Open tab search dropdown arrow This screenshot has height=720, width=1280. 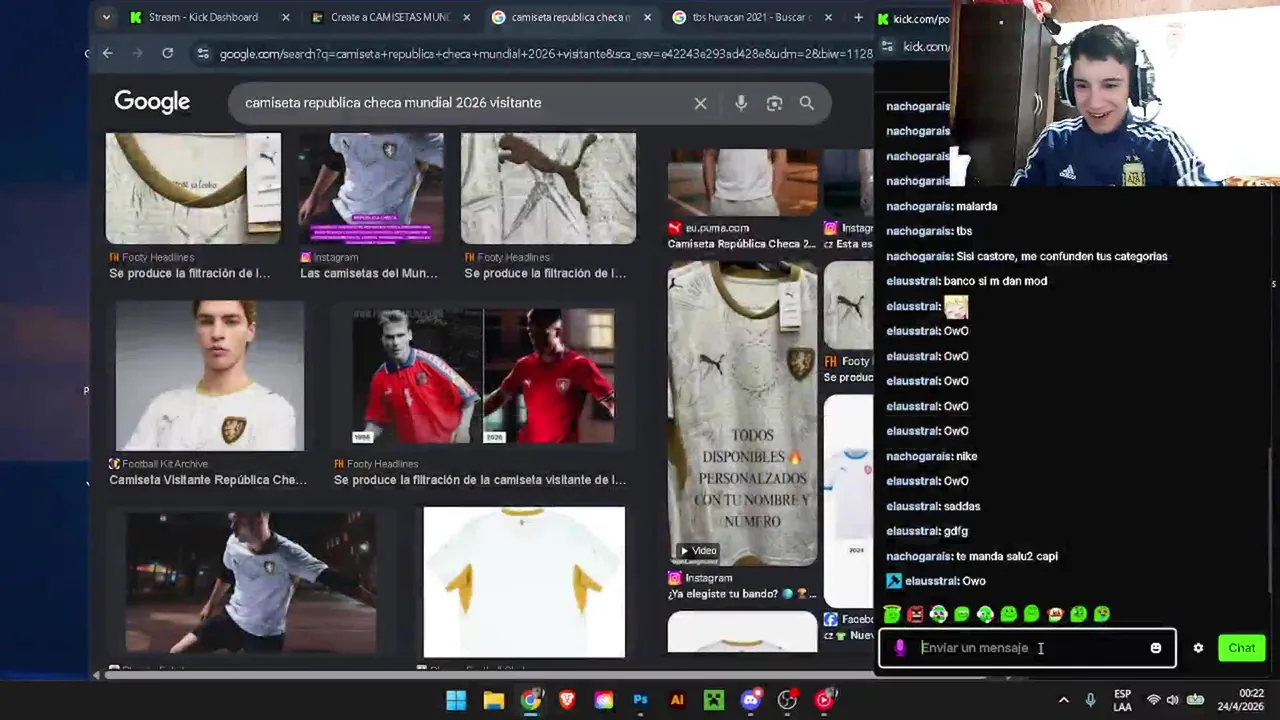pos(106,17)
